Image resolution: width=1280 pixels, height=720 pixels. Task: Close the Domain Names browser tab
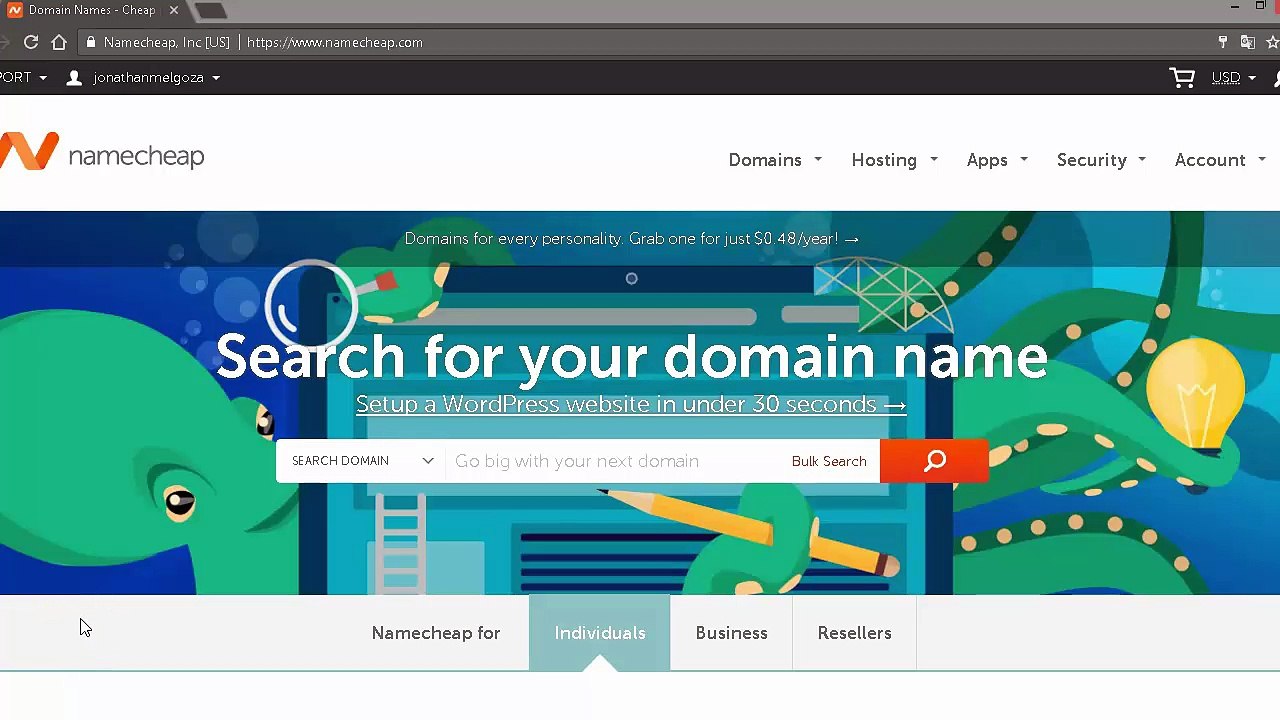pyautogui.click(x=173, y=10)
